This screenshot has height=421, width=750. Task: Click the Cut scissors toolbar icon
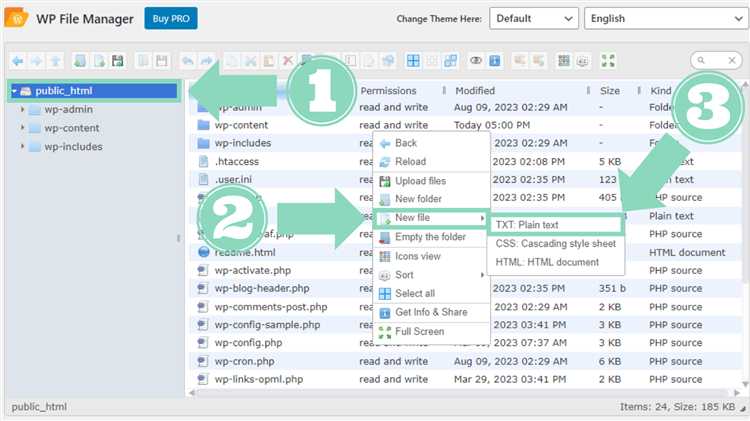click(250, 61)
